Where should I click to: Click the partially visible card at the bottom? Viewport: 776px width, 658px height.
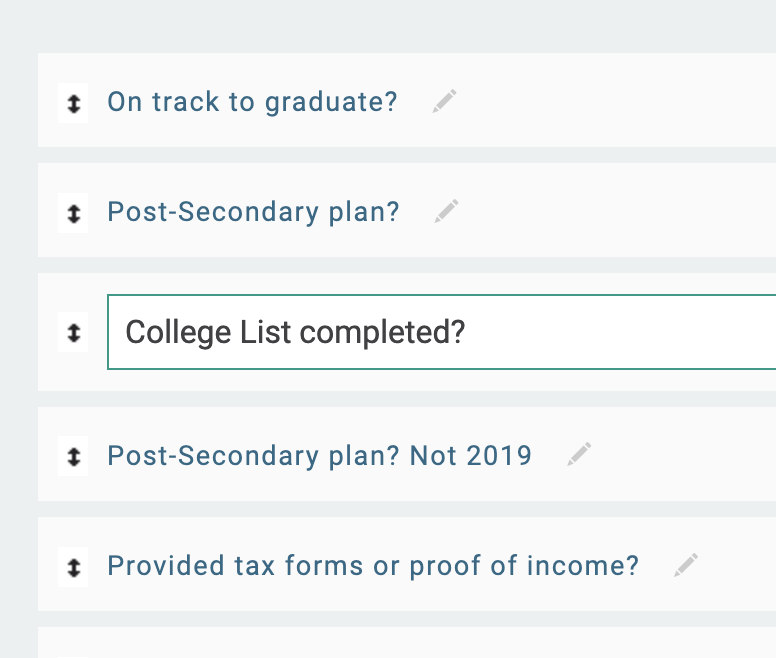400,643
